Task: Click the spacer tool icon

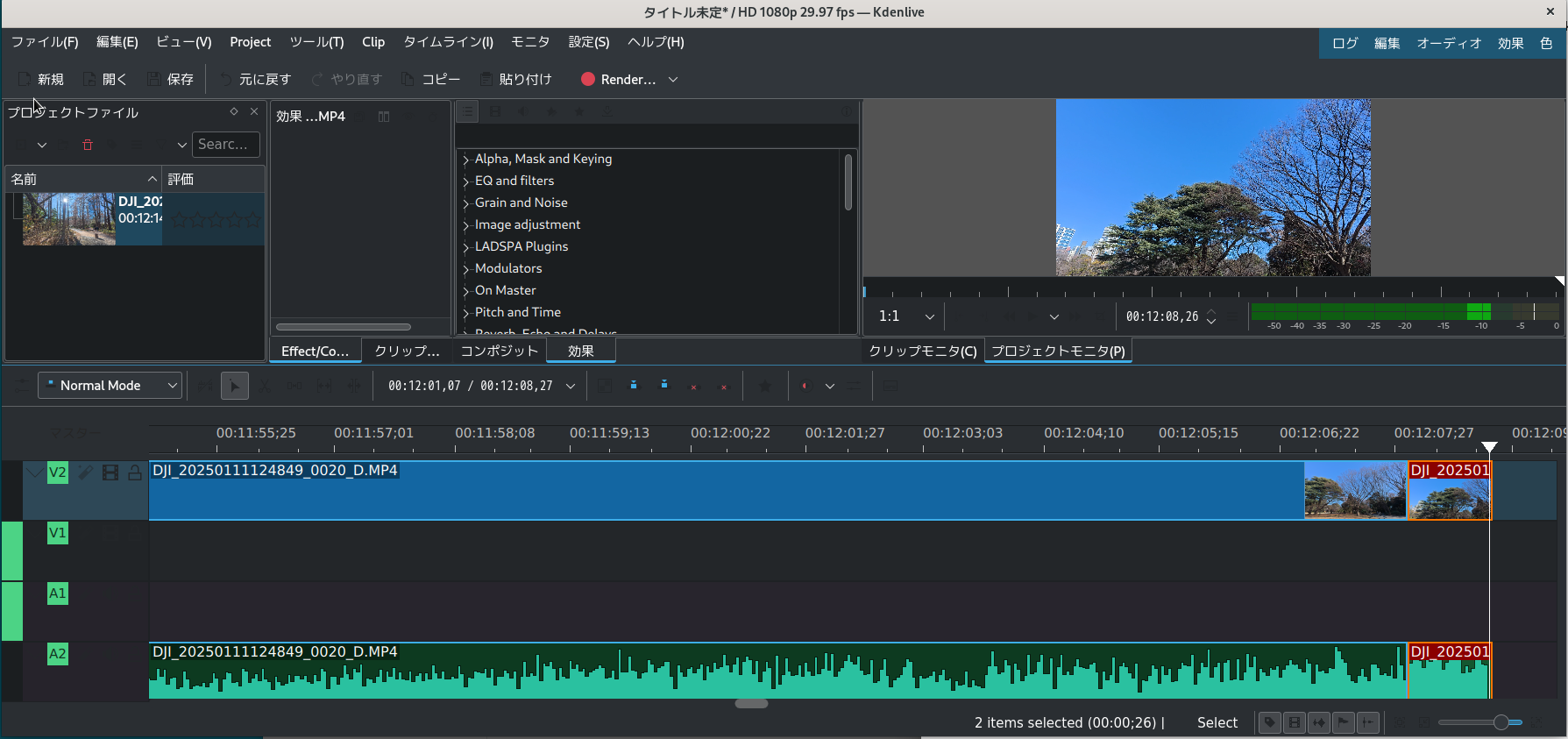Action: click(294, 386)
